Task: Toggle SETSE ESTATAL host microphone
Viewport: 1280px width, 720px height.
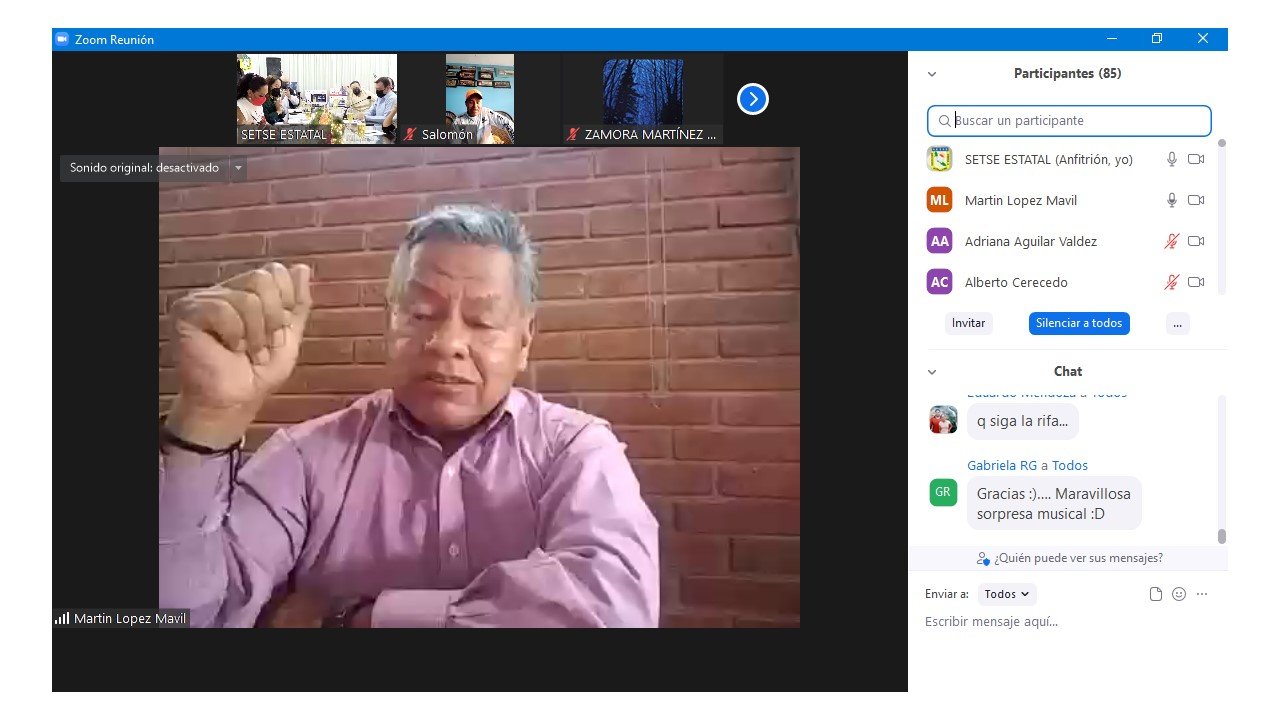Action: coord(1172,159)
